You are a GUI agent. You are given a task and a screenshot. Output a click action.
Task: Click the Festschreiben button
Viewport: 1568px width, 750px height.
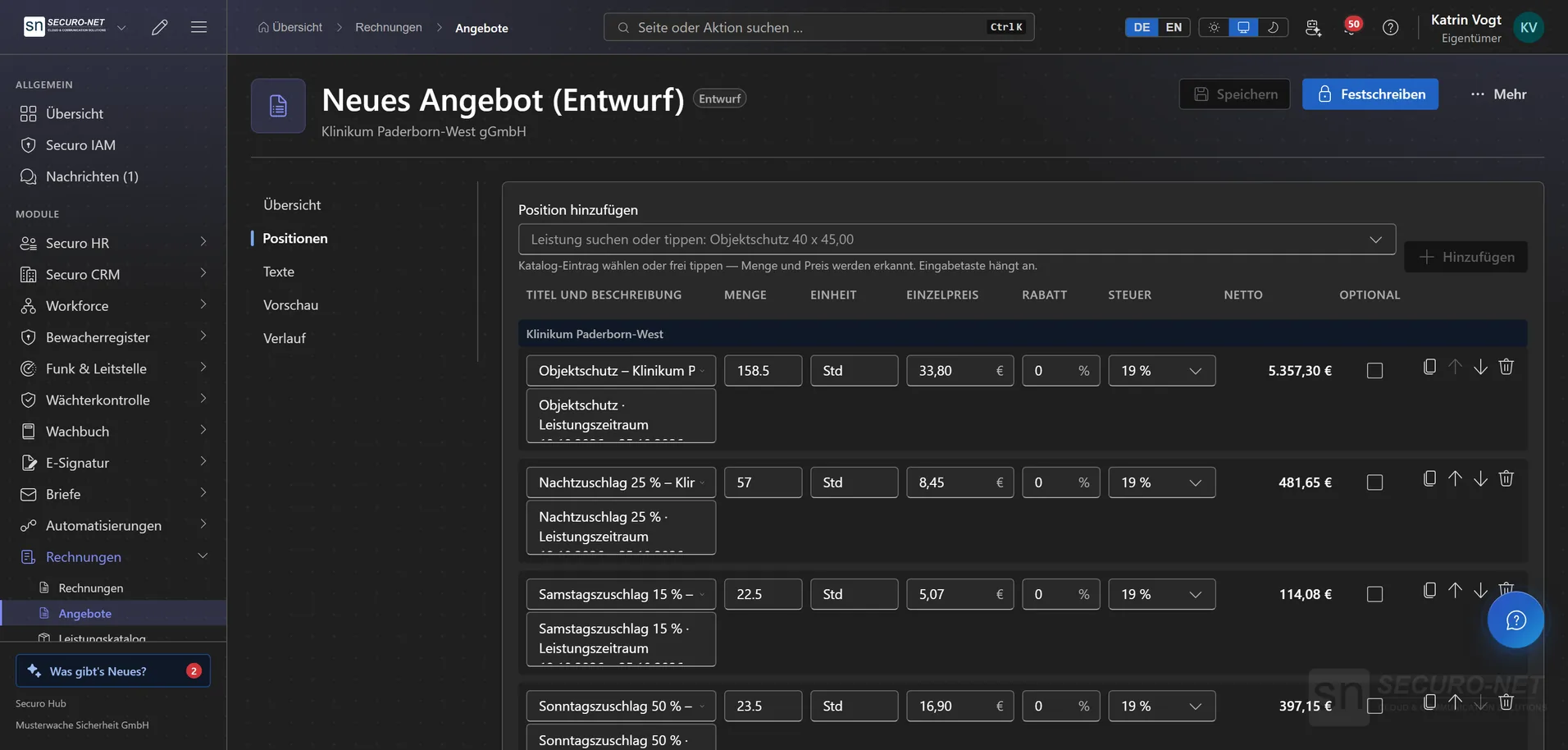[x=1370, y=94]
